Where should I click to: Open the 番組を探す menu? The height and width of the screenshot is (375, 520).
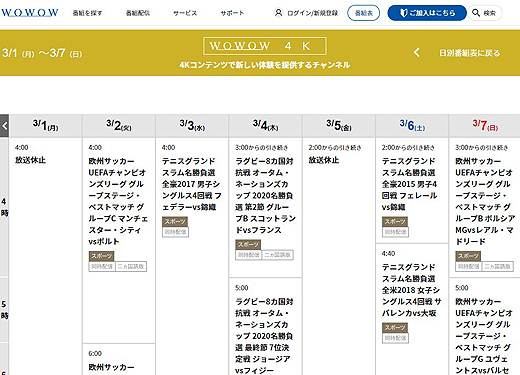tap(87, 13)
